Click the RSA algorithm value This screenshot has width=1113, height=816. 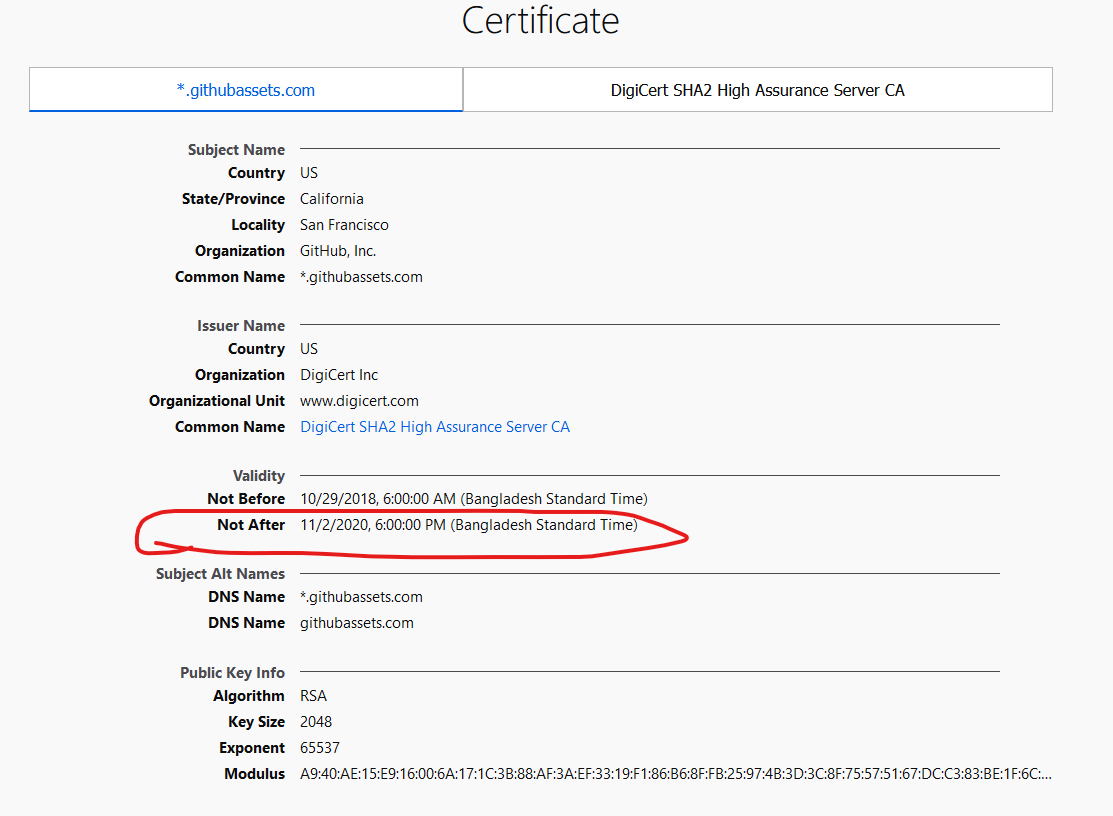(x=313, y=696)
